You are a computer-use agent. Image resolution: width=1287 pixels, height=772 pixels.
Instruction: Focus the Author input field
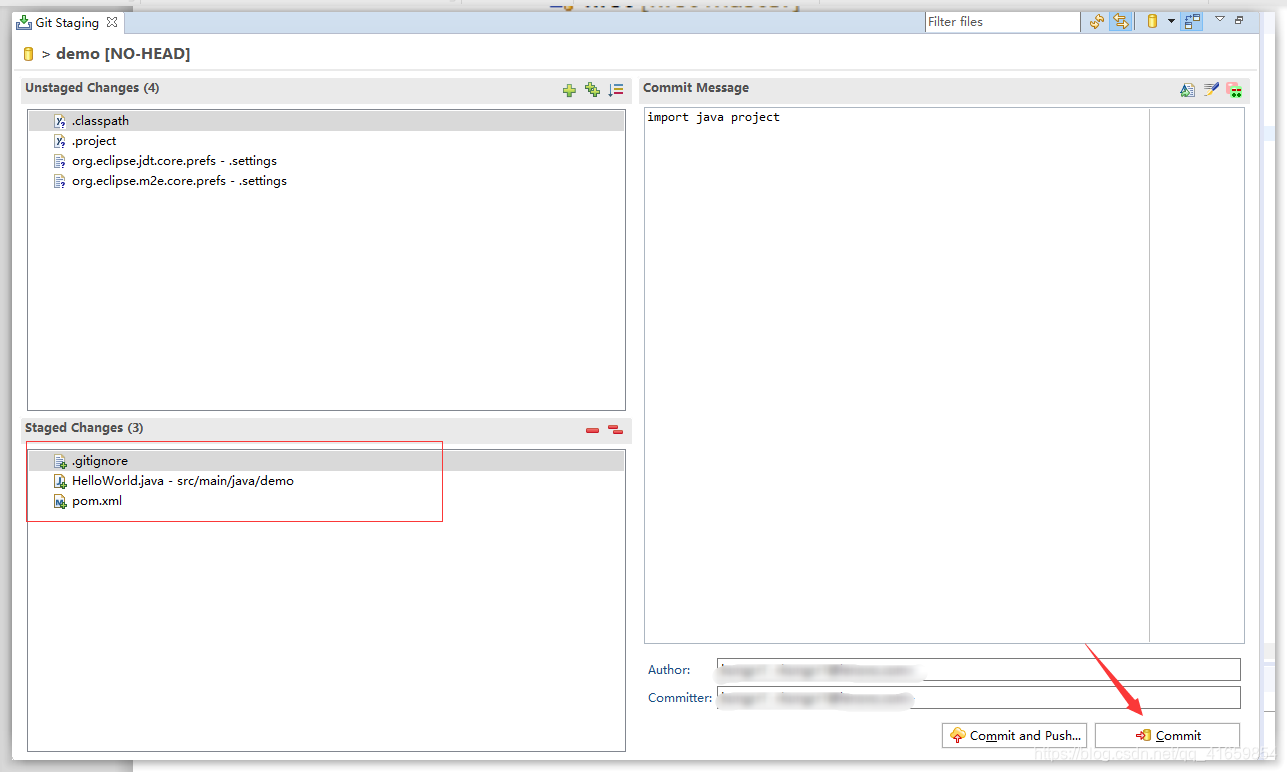point(979,669)
